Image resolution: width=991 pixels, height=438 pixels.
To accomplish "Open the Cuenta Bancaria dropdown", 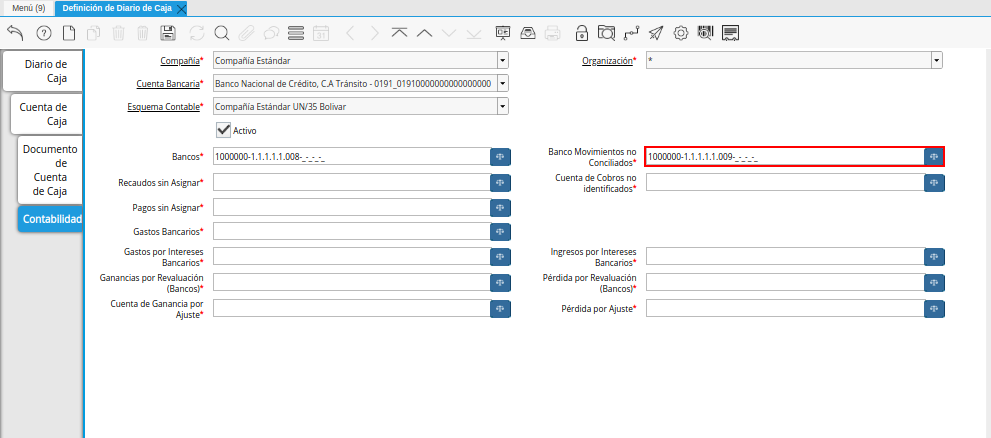I will point(502,84).
